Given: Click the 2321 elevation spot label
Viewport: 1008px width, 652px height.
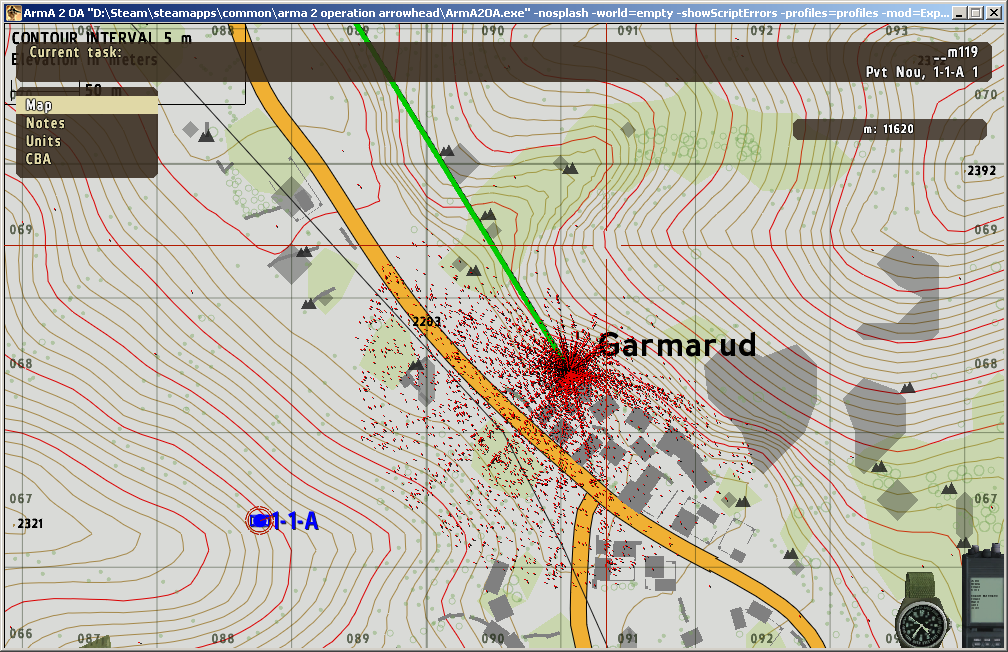Looking at the screenshot, I should click(x=30, y=523).
